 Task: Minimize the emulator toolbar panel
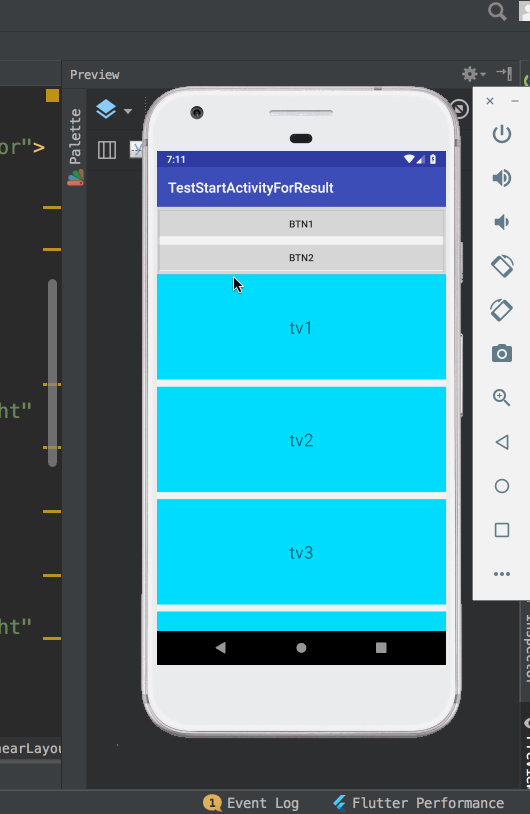click(515, 101)
